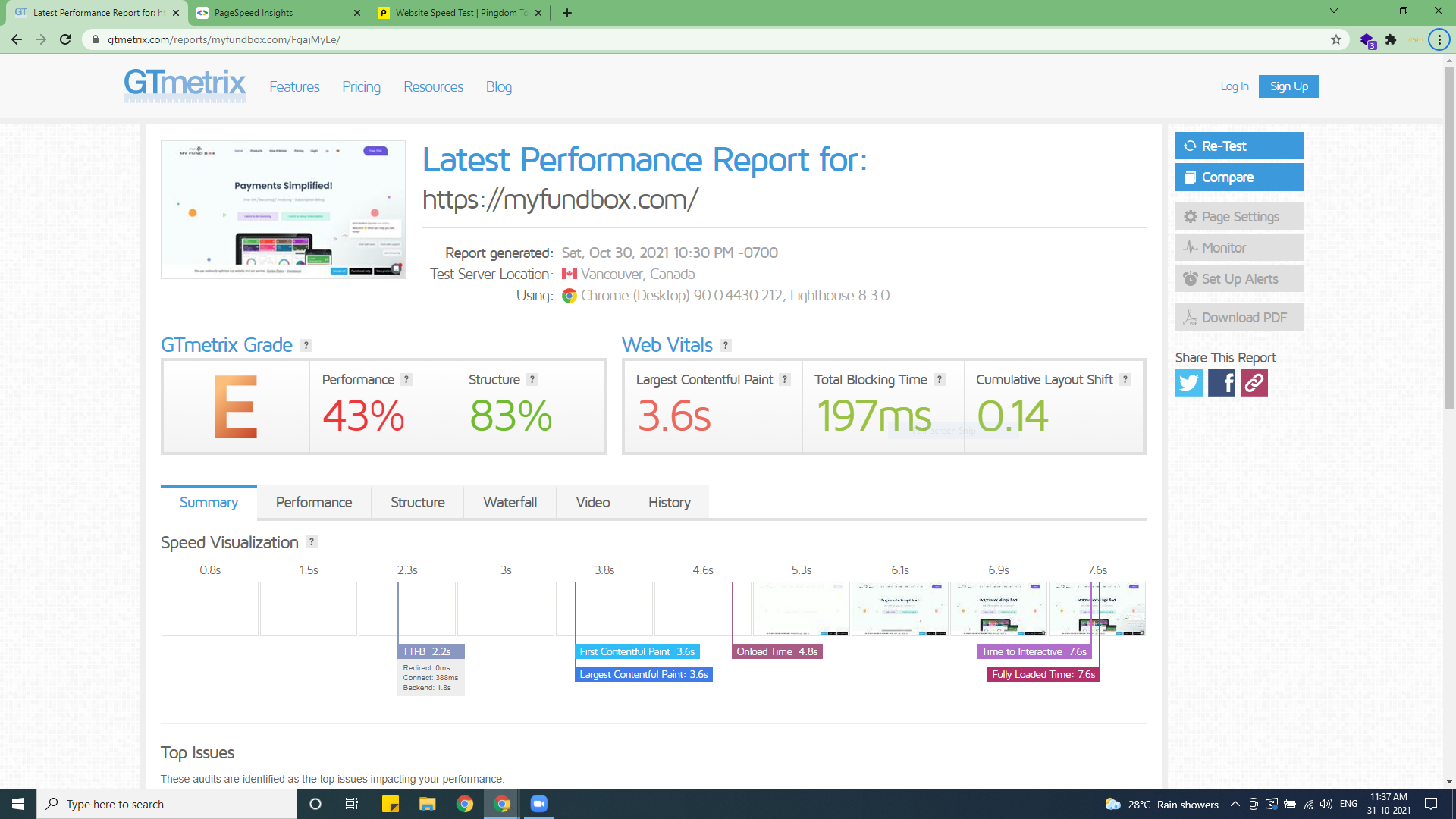This screenshot has width=1456, height=819.
Task: Open Sticky Notes from taskbar
Action: click(x=391, y=804)
